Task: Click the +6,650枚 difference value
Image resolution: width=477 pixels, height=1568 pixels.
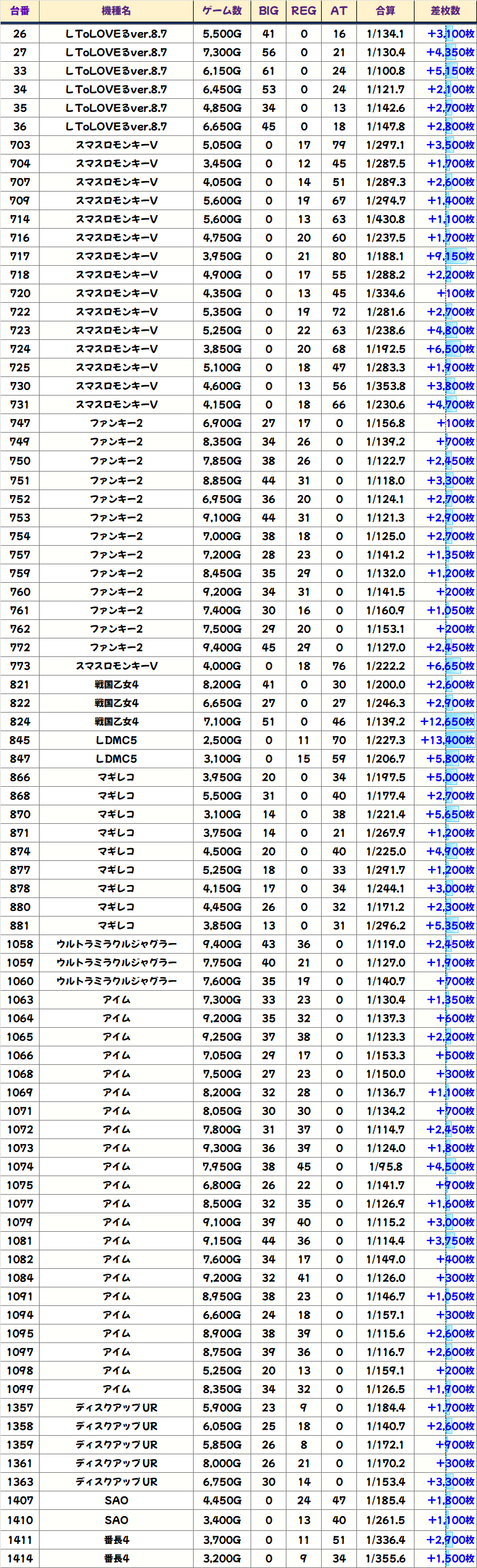Action: point(450,666)
